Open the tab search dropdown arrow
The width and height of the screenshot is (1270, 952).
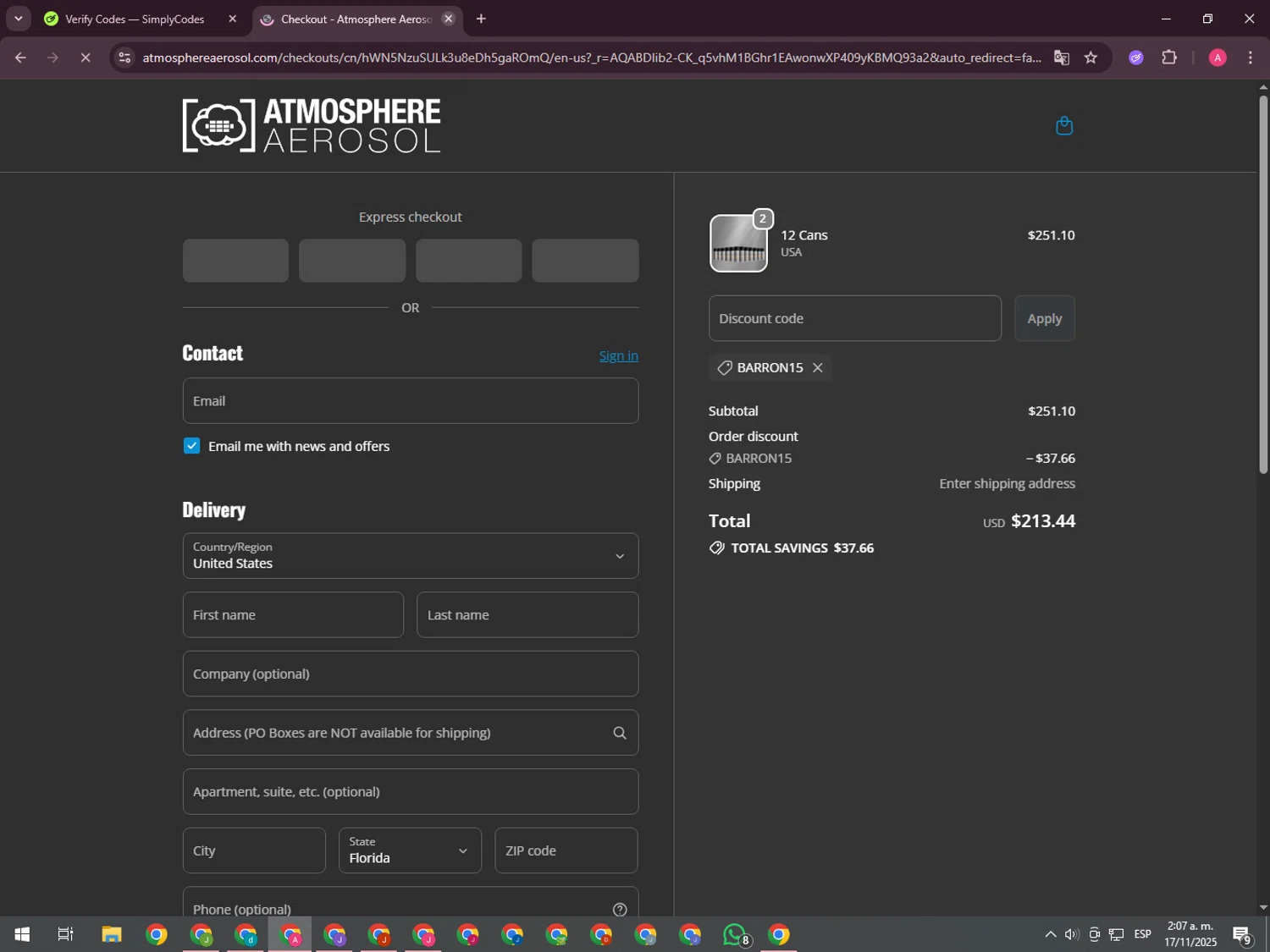click(x=18, y=19)
